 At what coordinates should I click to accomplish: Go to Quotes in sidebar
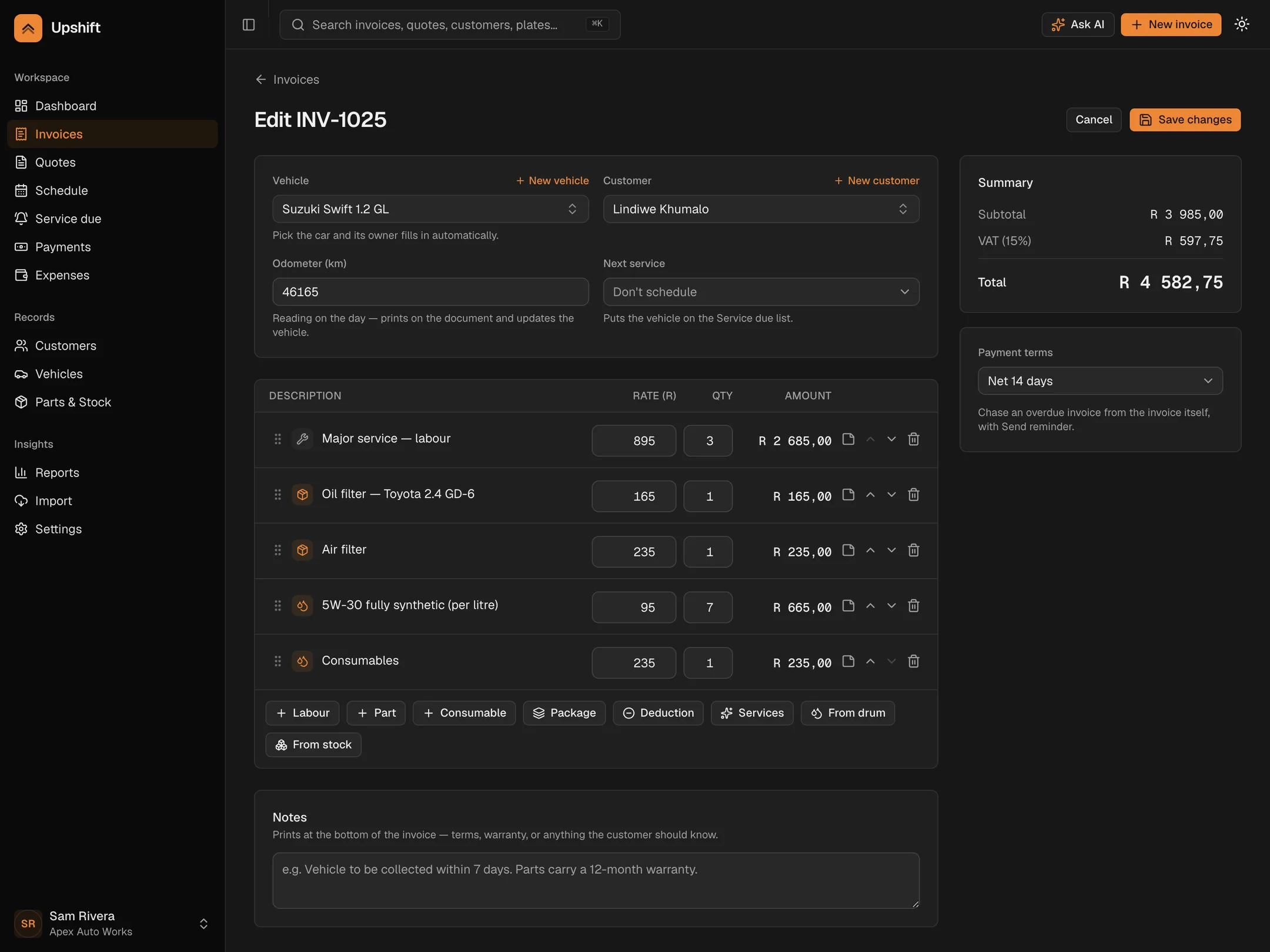click(112, 162)
